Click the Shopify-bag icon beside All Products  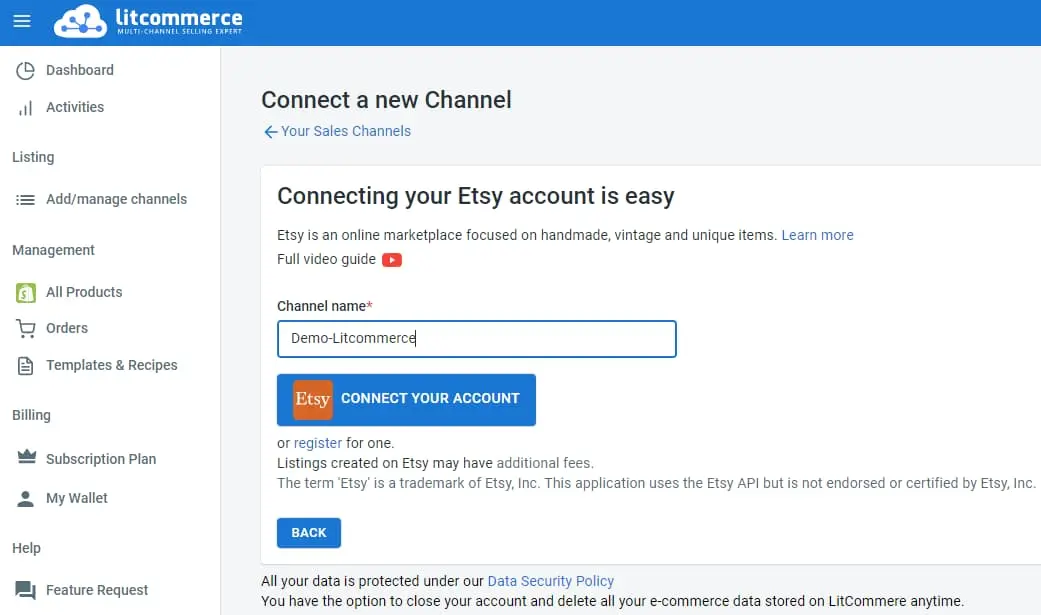(25, 291)
